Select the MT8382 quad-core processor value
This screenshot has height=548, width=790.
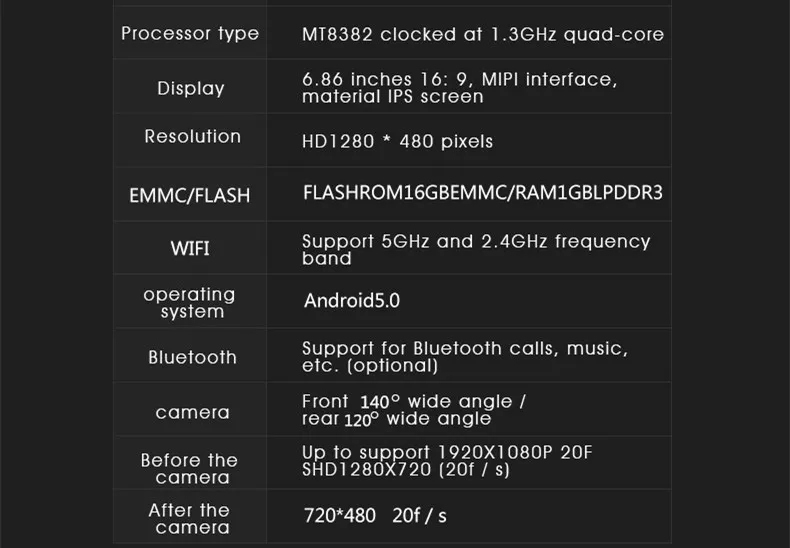tap(483, 34)
